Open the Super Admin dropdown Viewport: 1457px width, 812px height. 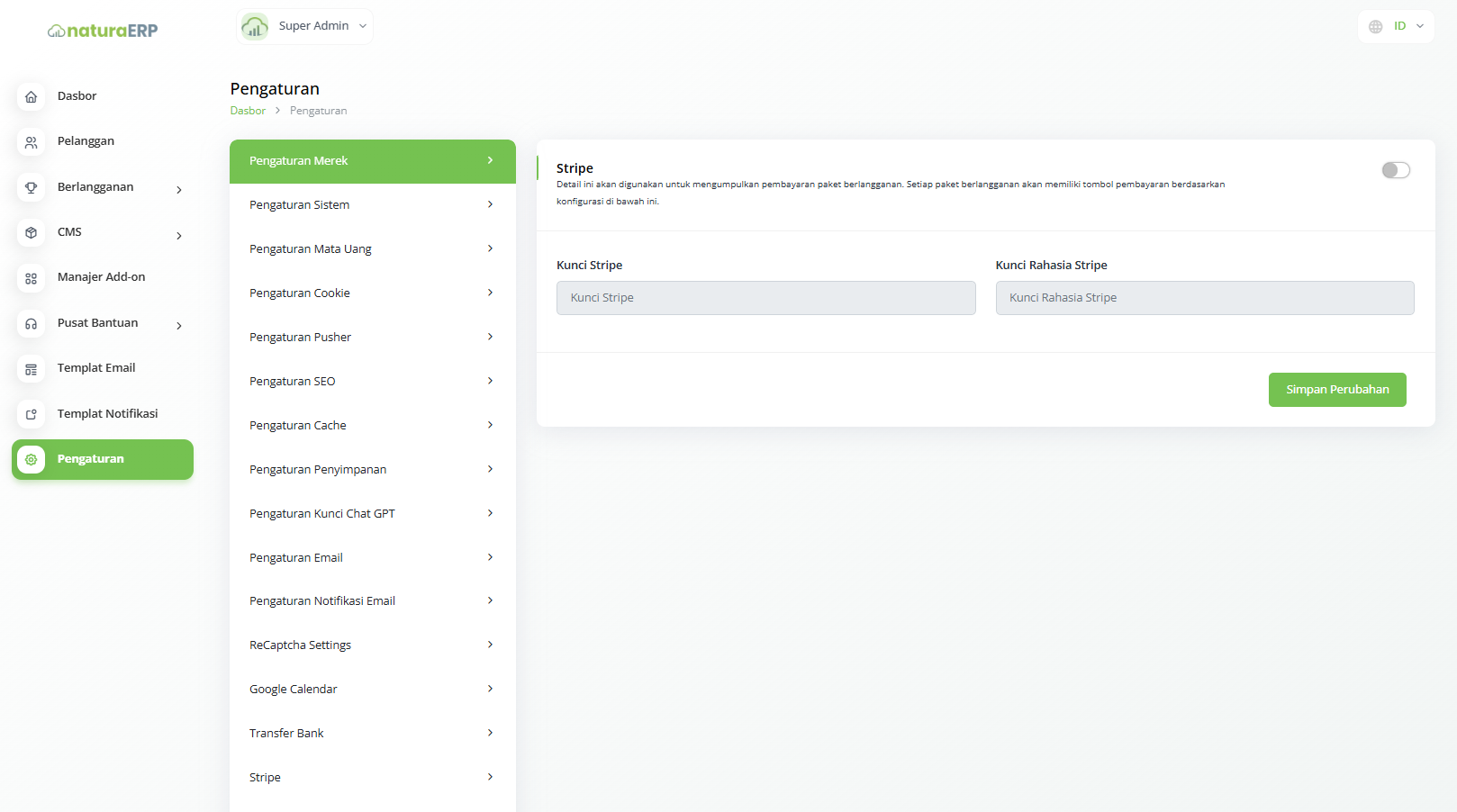(x=304, y=26)
